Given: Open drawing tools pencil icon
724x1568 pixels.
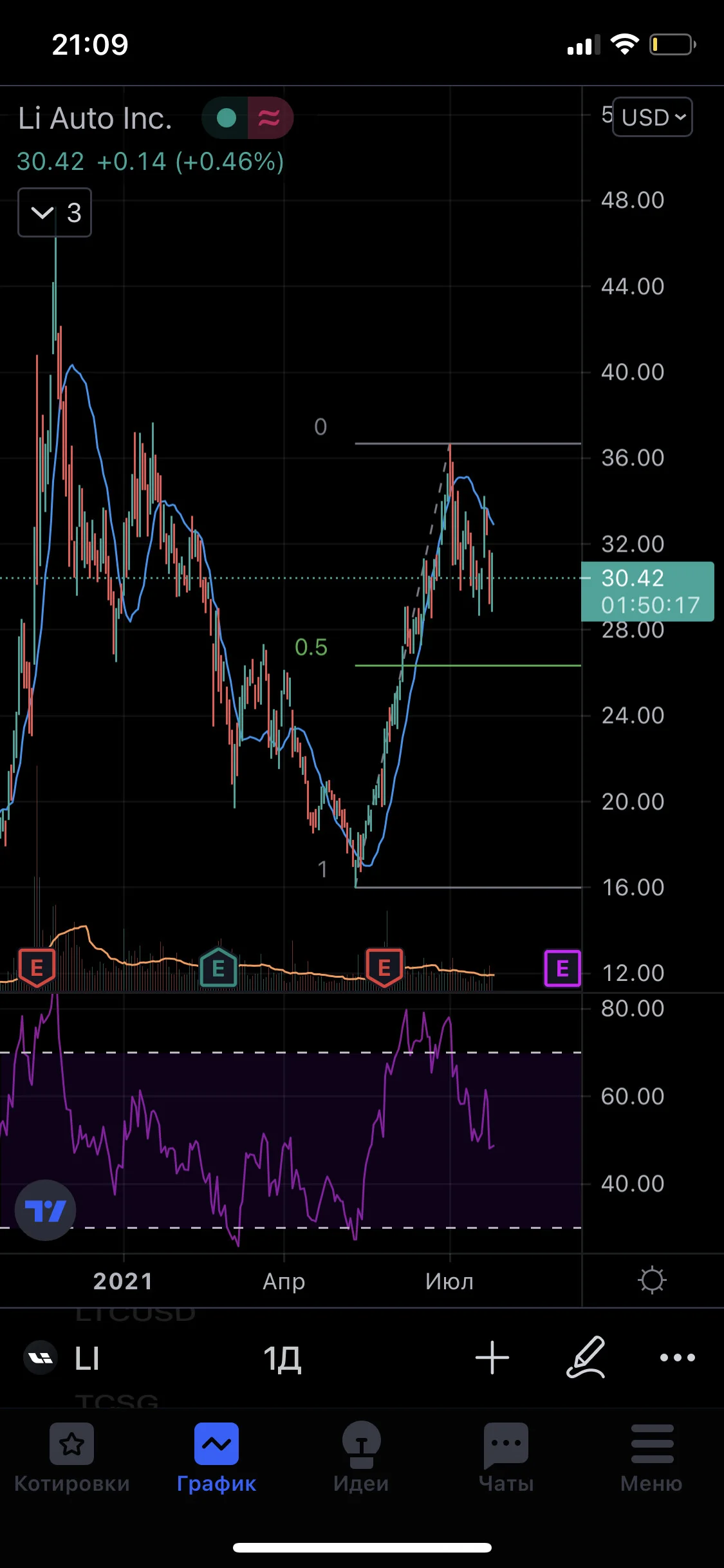Looking at the screenshot, I should click(585, 1357).
